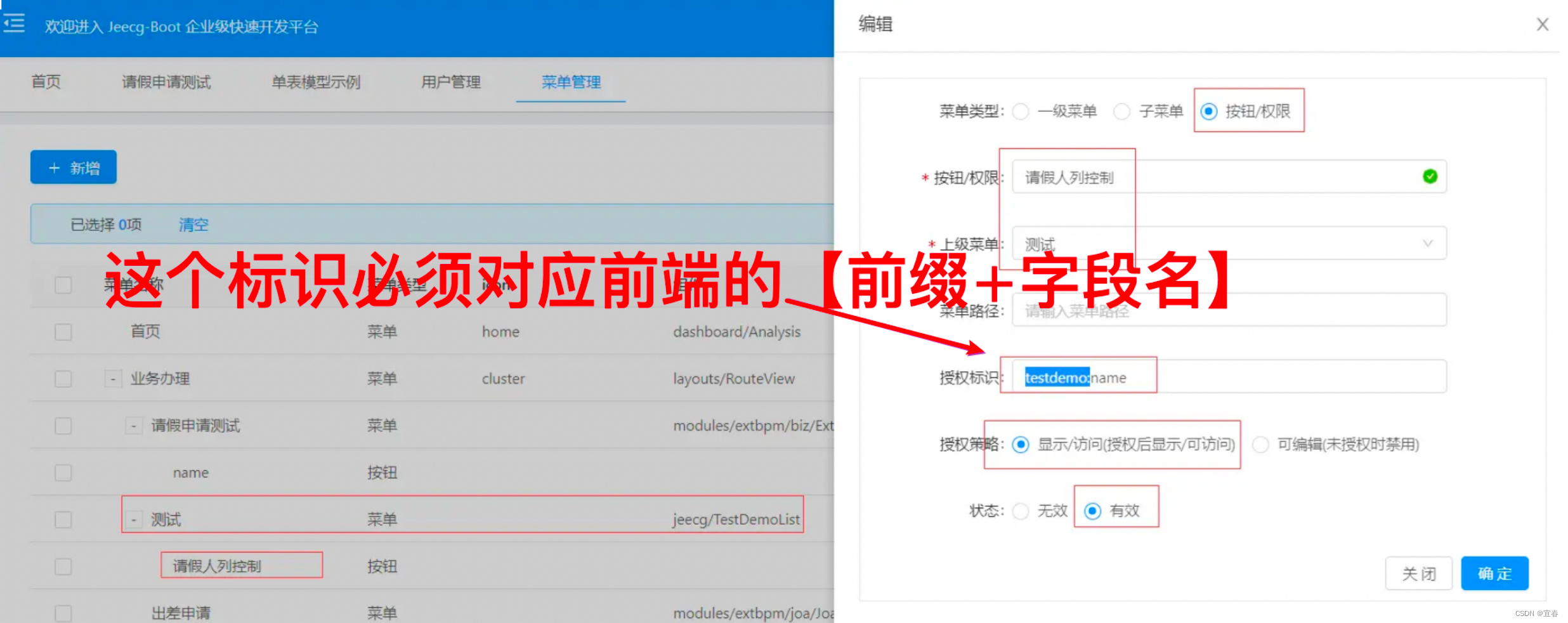Image resolution: width=1568 pixels, height=623 pixels.
Task: Click the 请假人列控制 table row name
Action: pyautogui.click(x=217, y=566)
